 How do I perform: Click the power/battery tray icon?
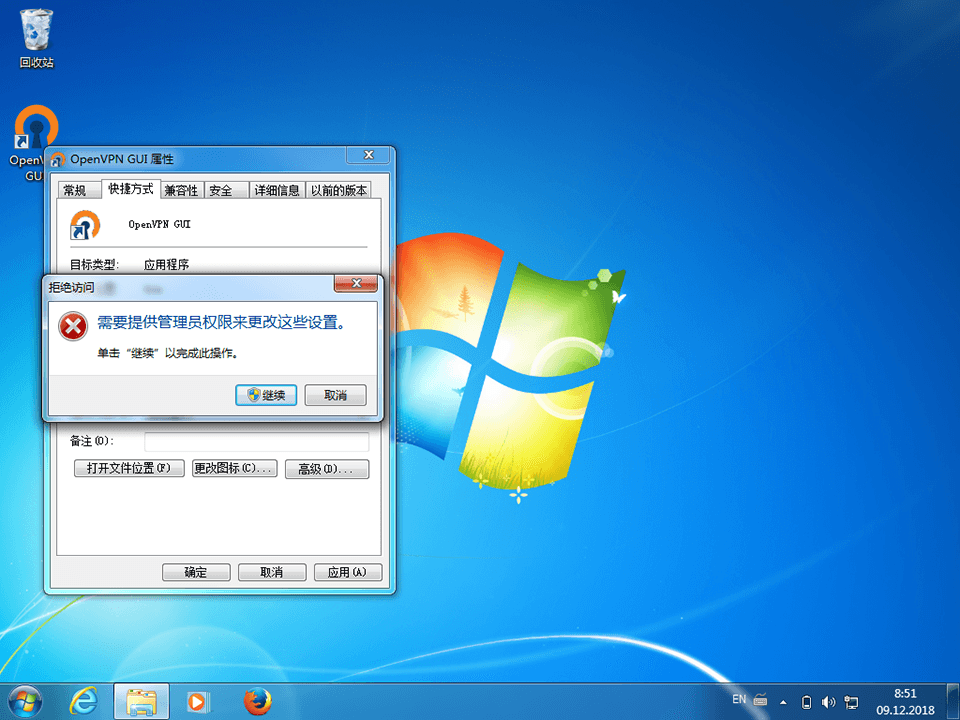coord(807,702)
